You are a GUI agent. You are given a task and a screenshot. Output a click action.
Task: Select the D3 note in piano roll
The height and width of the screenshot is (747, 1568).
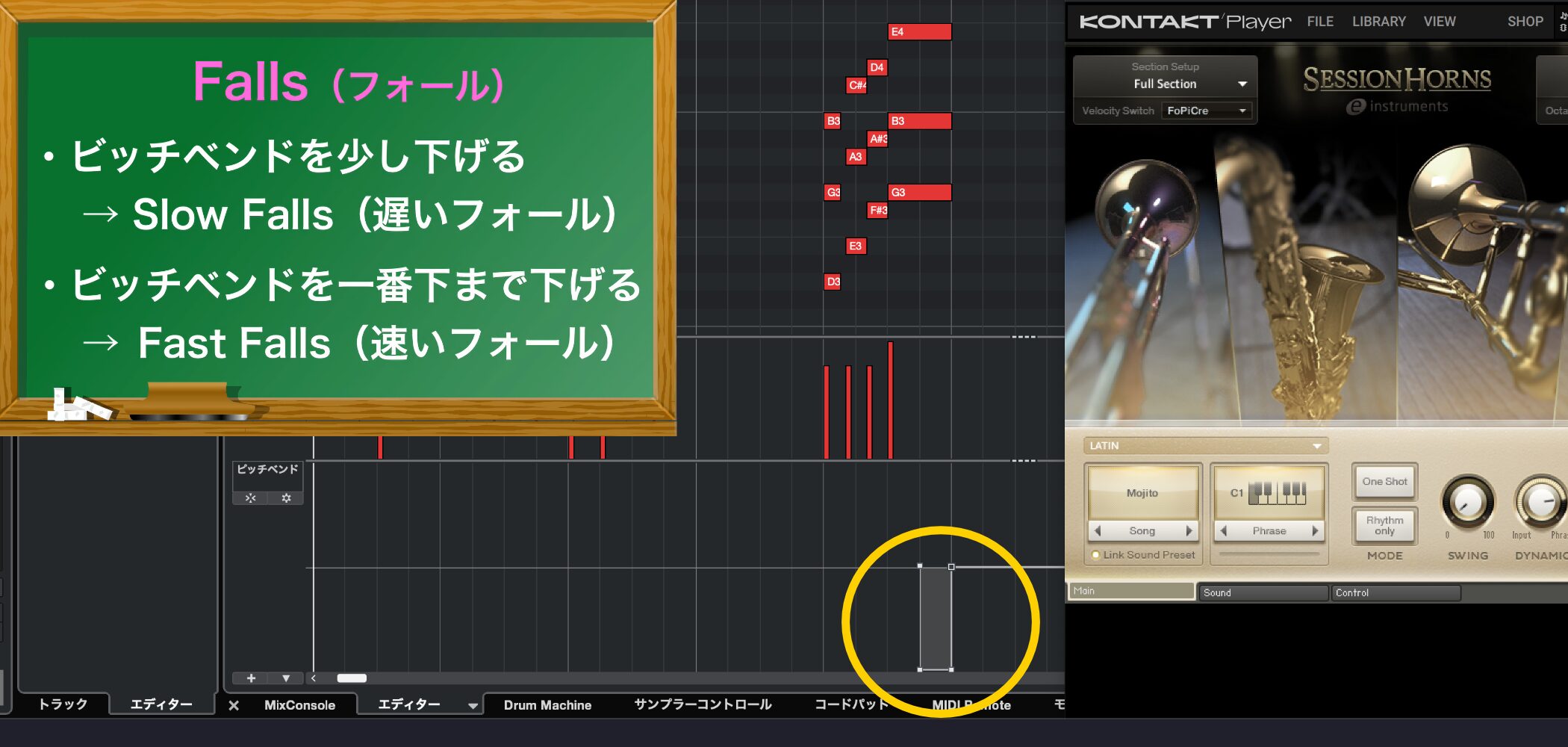point(833,282)
